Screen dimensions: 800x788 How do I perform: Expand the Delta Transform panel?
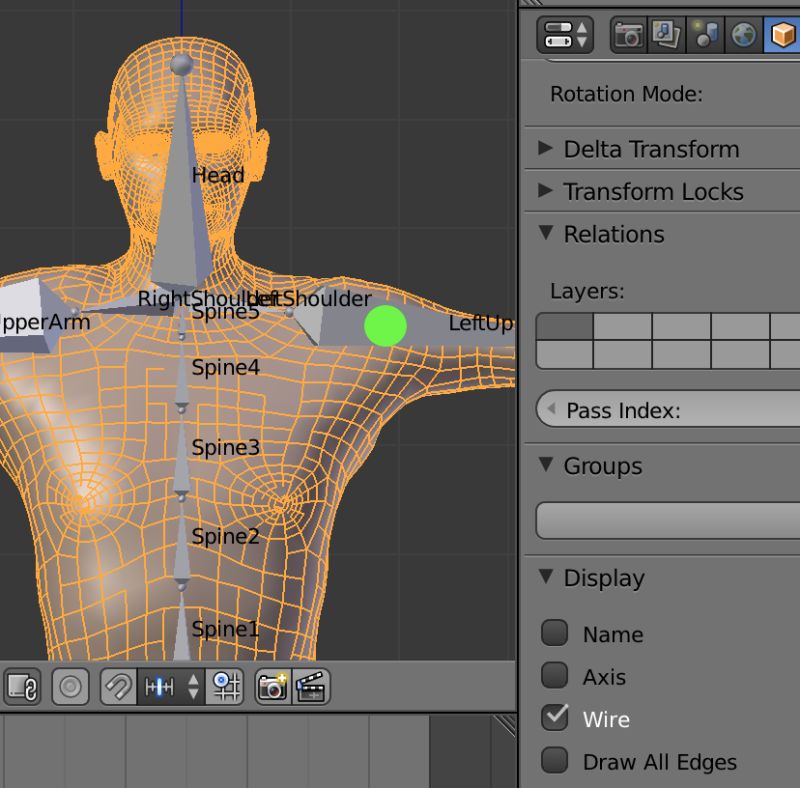tap(648, 148)
